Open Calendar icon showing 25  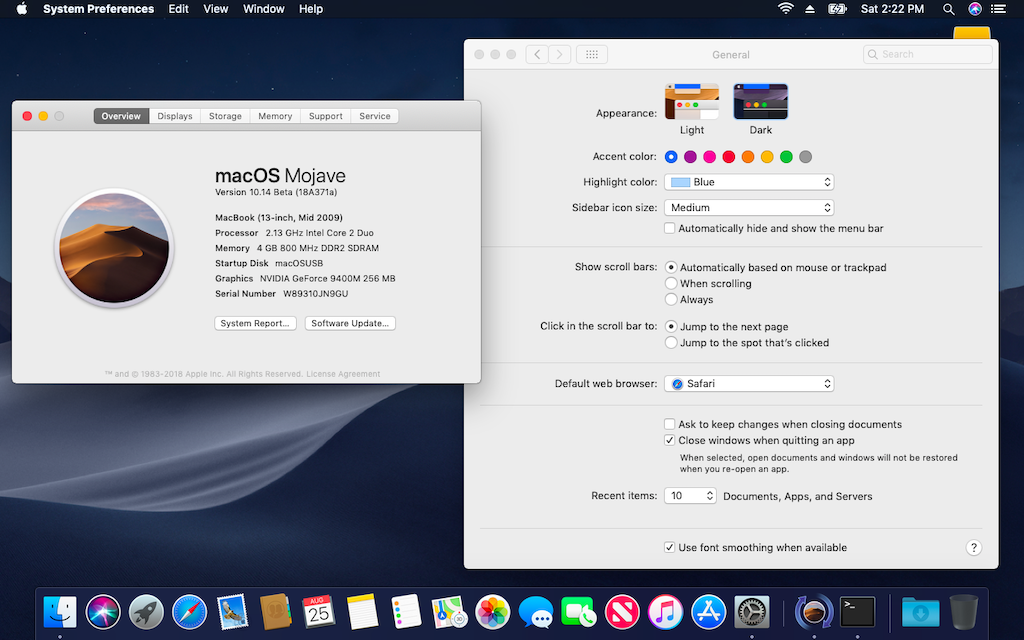point(319,612)
